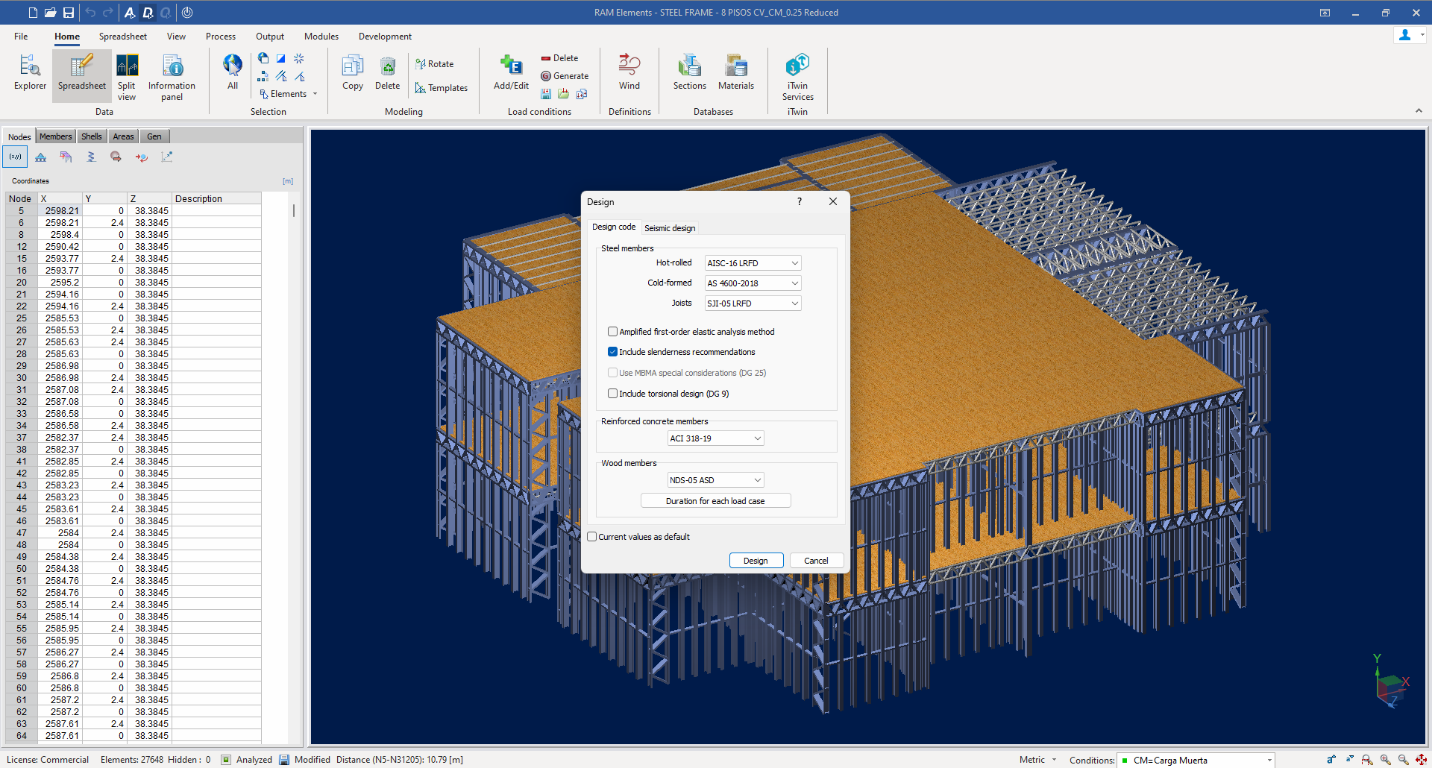Viewport: 1432px width, 768px height.
Task: Switch to the Seismic design tab
Action: 670,228
